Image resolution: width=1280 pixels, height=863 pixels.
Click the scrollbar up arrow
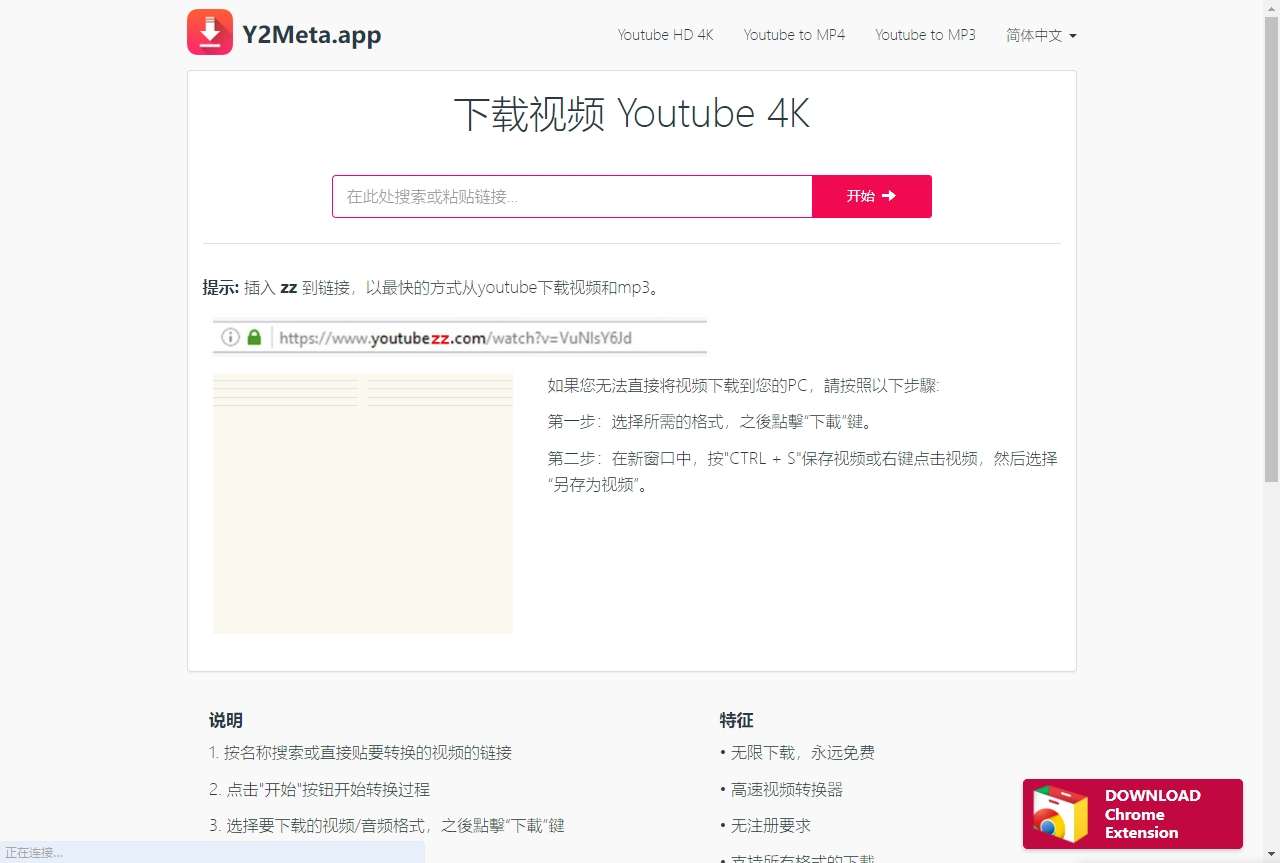pos(1272,7)
